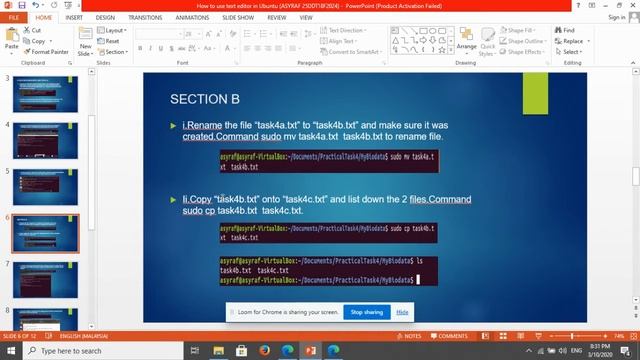Image resolution: width=640 pixels, height=360 pixels.
Task: Click the zoom slider handle
Action: 572,336
